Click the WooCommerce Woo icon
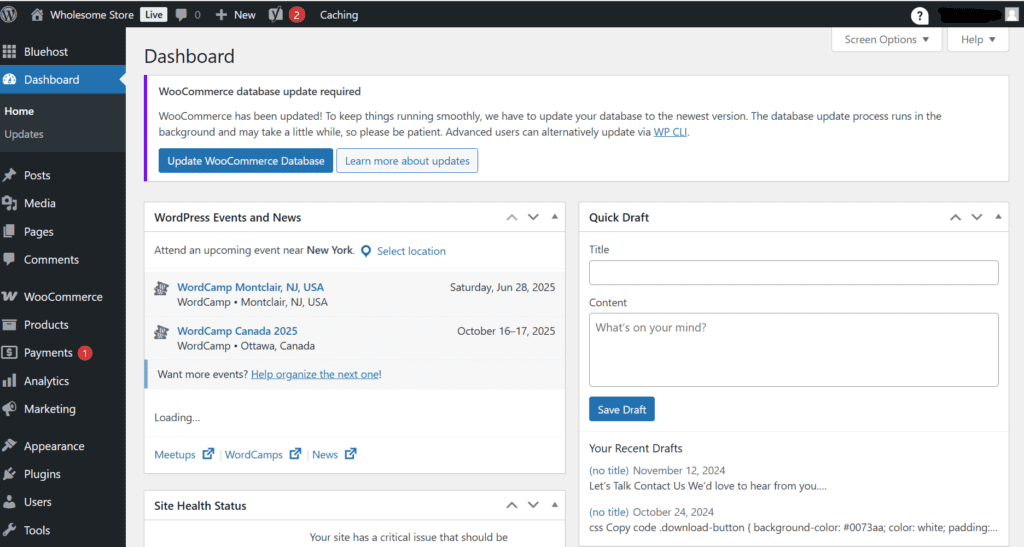The width and height of the screenshot is (1024, 547). pyautogui.click(x=9, y=296)
